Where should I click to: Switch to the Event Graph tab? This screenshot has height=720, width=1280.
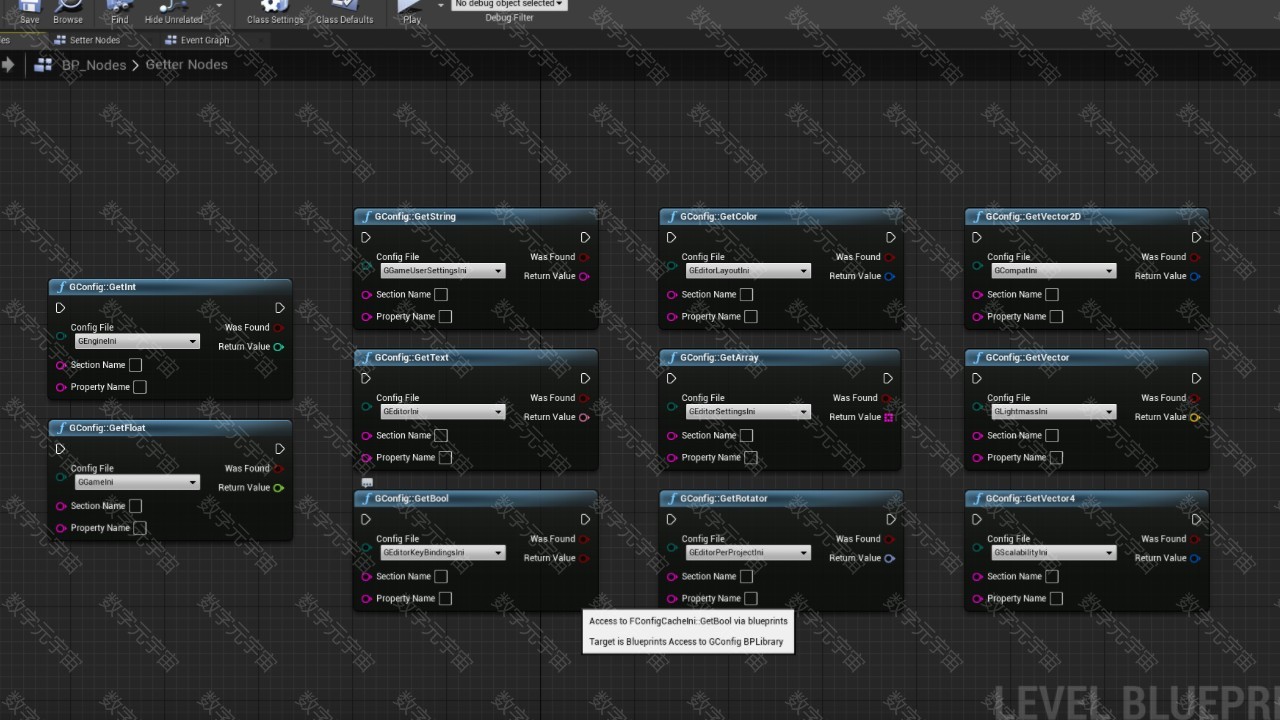click(x=197, y=40)
